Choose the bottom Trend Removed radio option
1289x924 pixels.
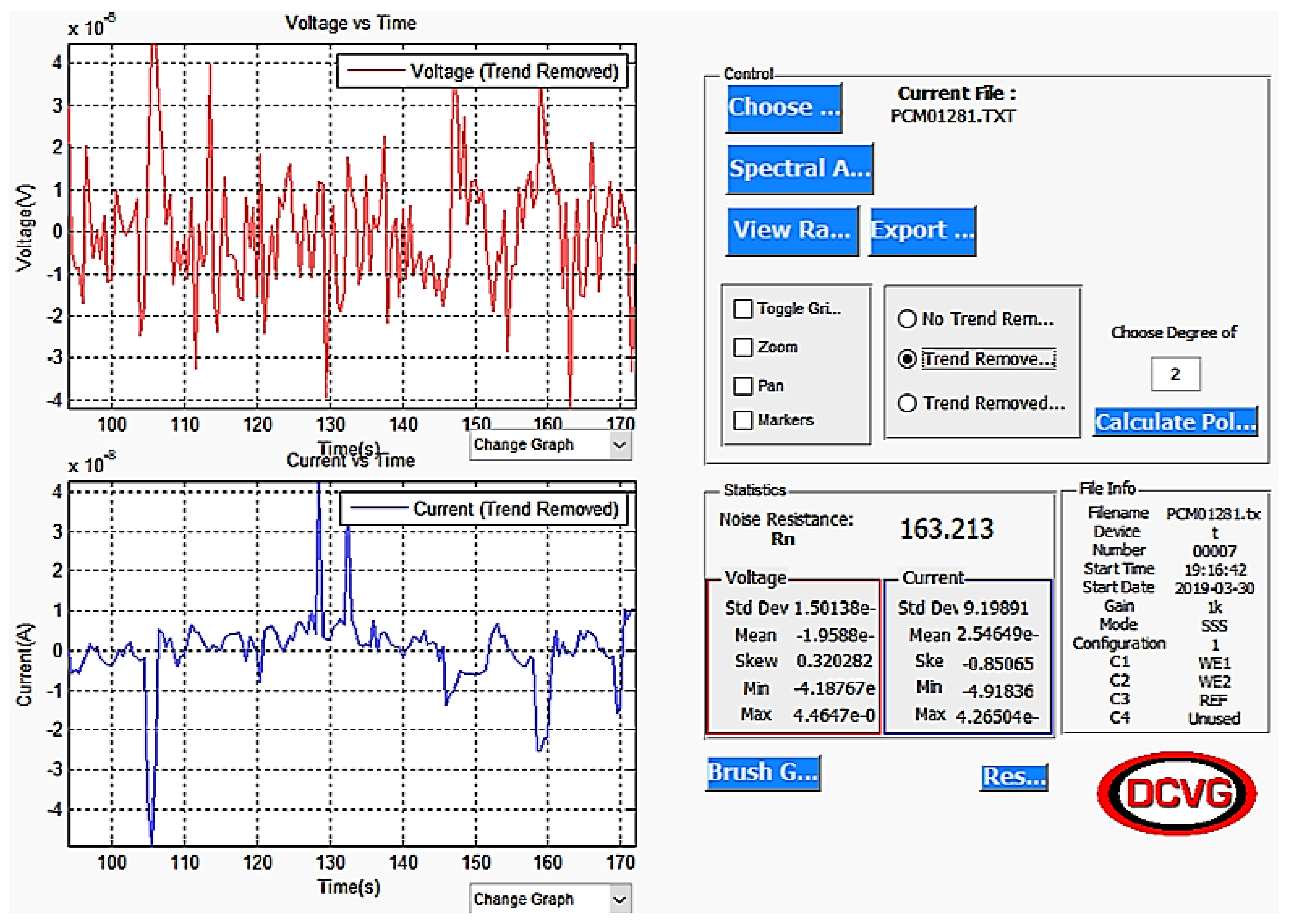(x=907, y=403)
